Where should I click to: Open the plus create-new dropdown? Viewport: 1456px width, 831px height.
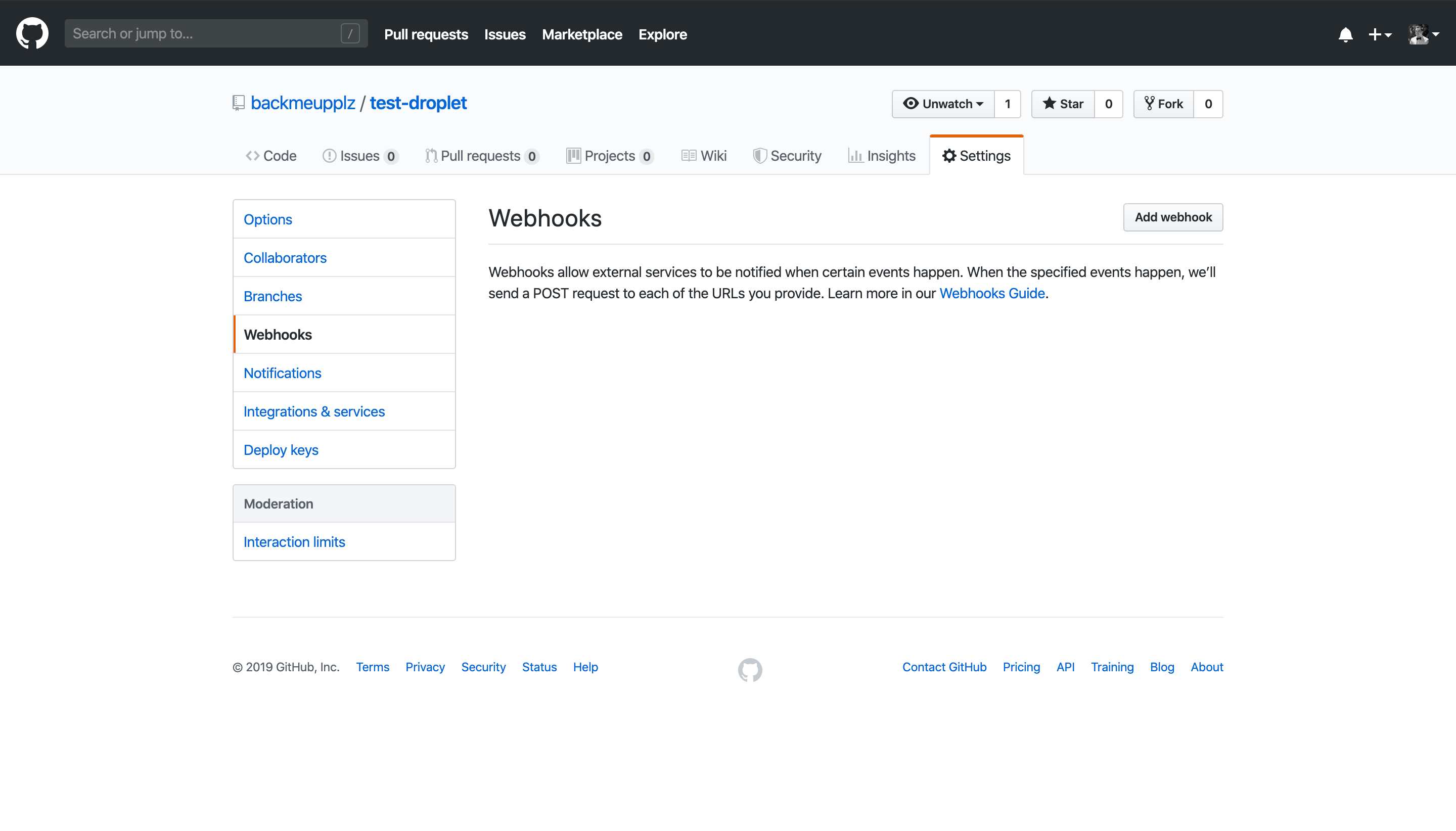(1380, 34)
